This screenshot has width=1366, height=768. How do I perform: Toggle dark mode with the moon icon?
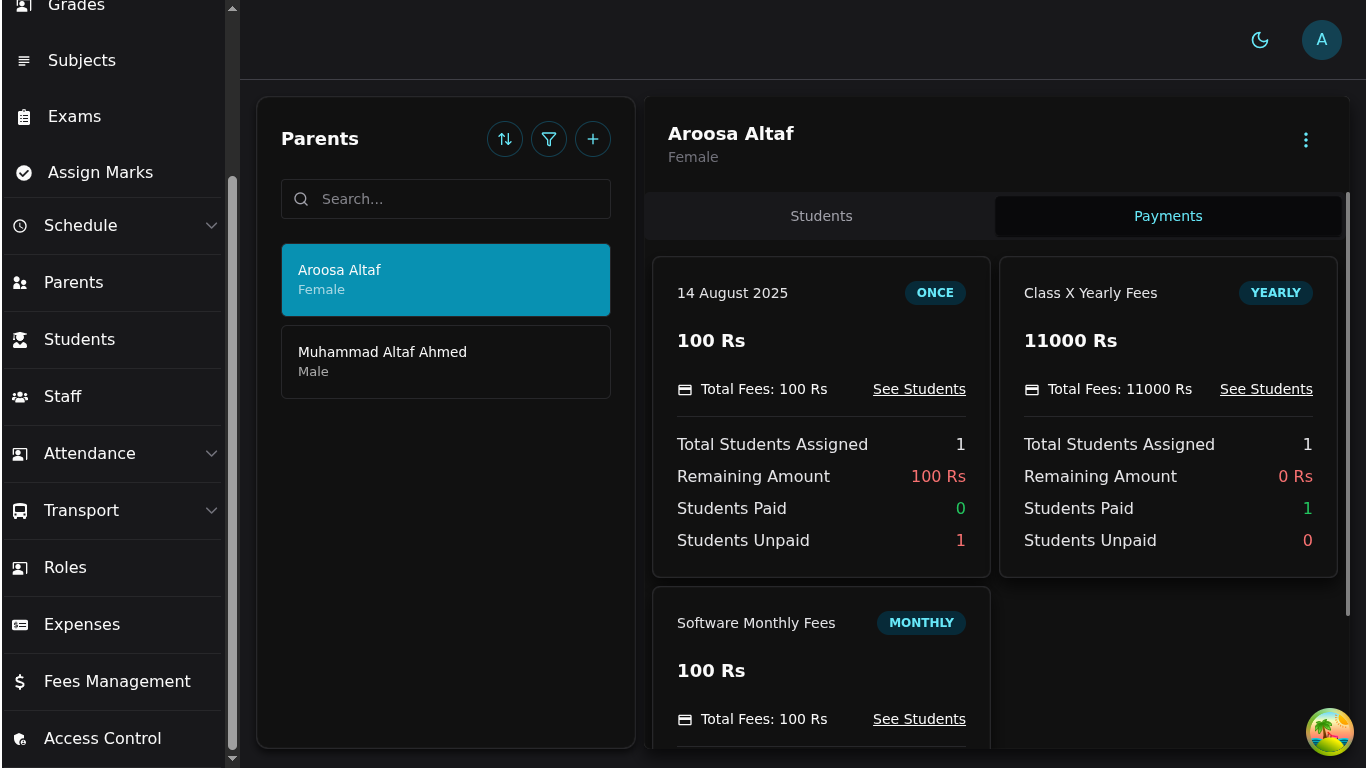tap(1260, 40)
